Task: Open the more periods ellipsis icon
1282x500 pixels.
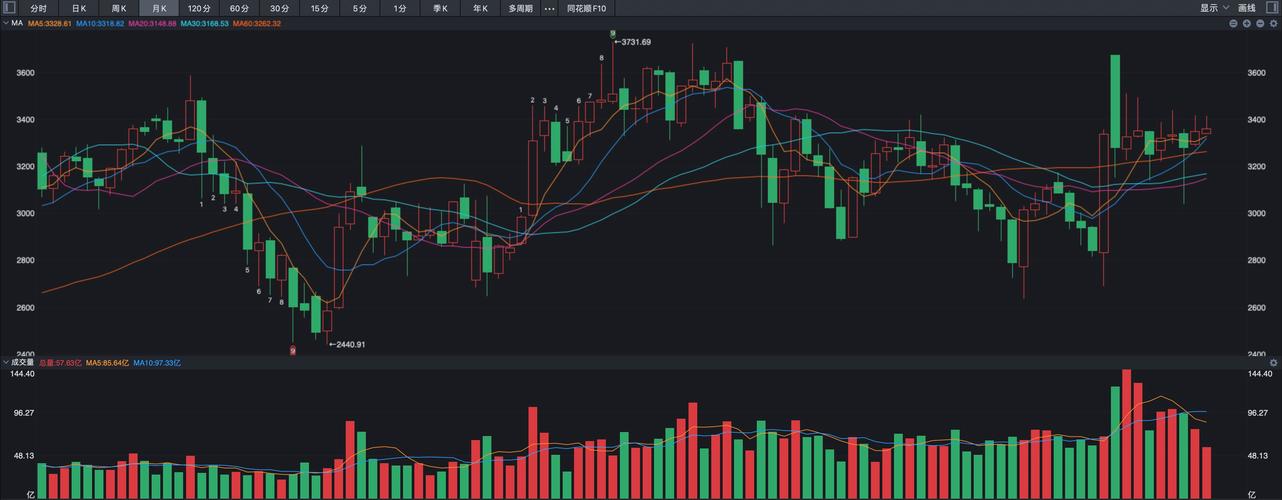Action: pos(549,8)
